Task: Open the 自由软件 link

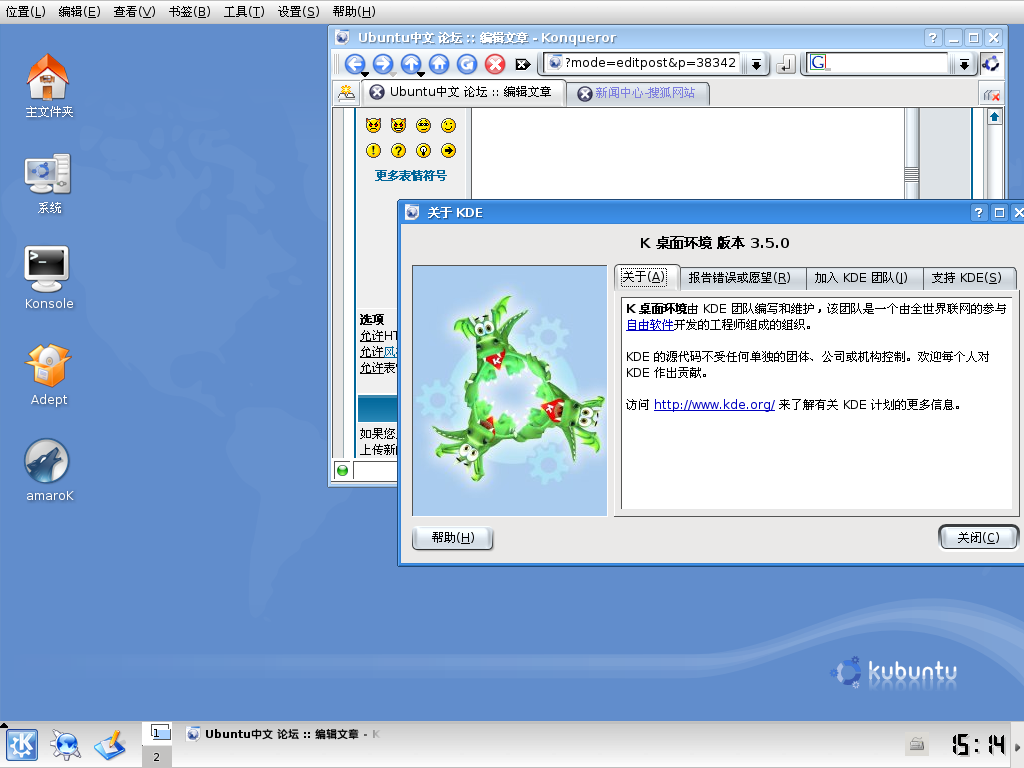Action: click(650, 325)
